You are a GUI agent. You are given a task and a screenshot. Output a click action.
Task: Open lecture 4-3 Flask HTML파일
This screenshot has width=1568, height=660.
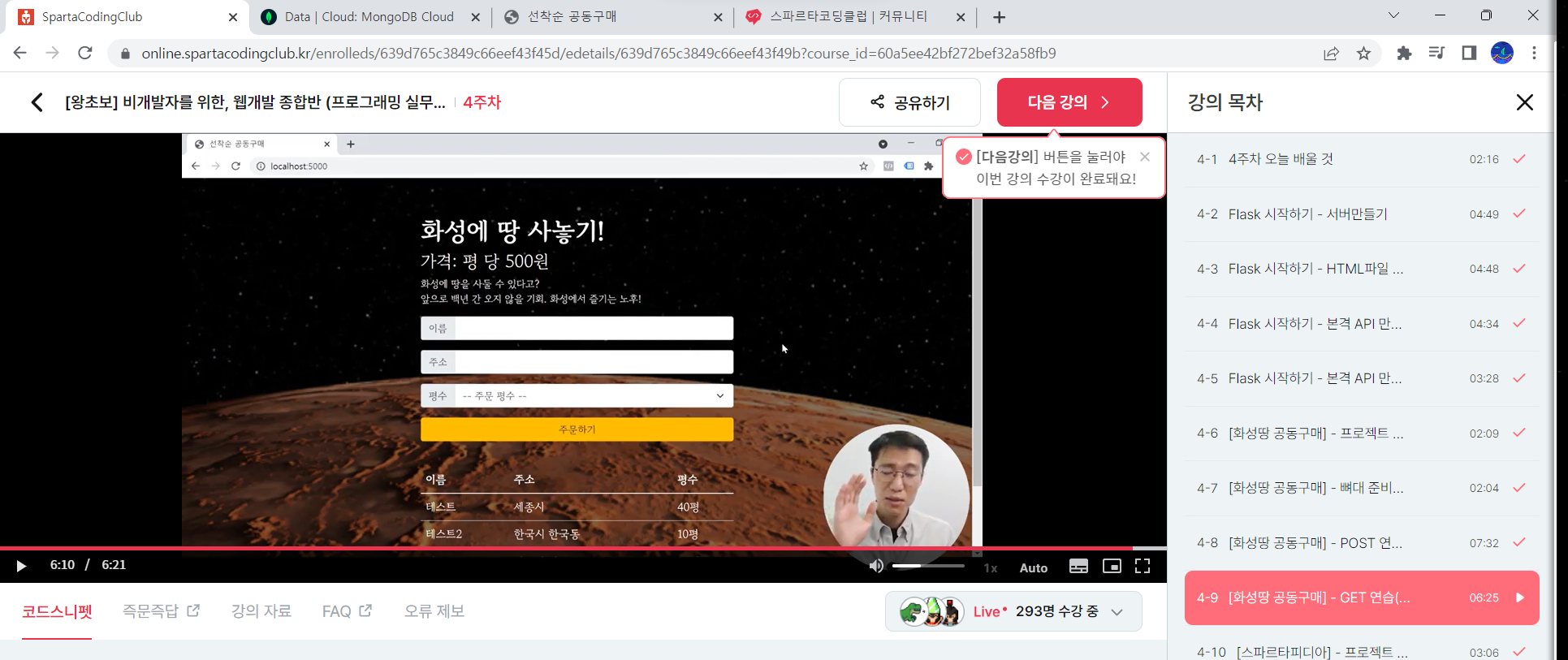coord(1361,269)
